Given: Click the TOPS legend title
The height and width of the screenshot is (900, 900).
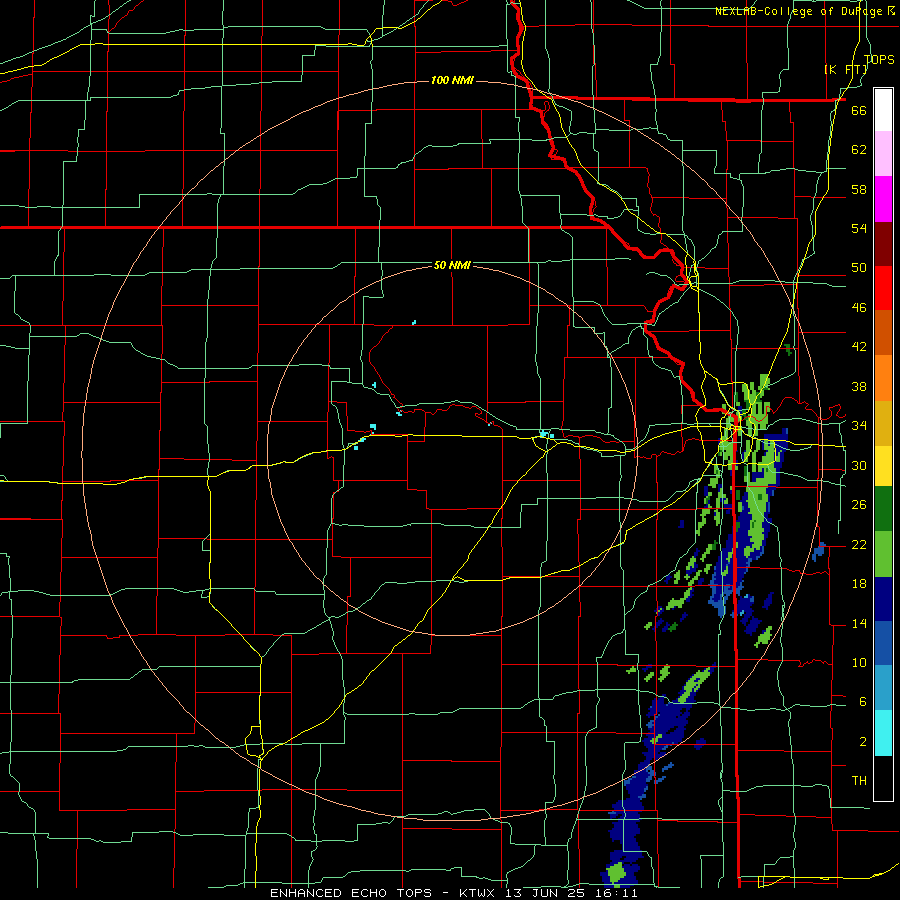Looking at the screenshot, I should [x=879, y=59].
